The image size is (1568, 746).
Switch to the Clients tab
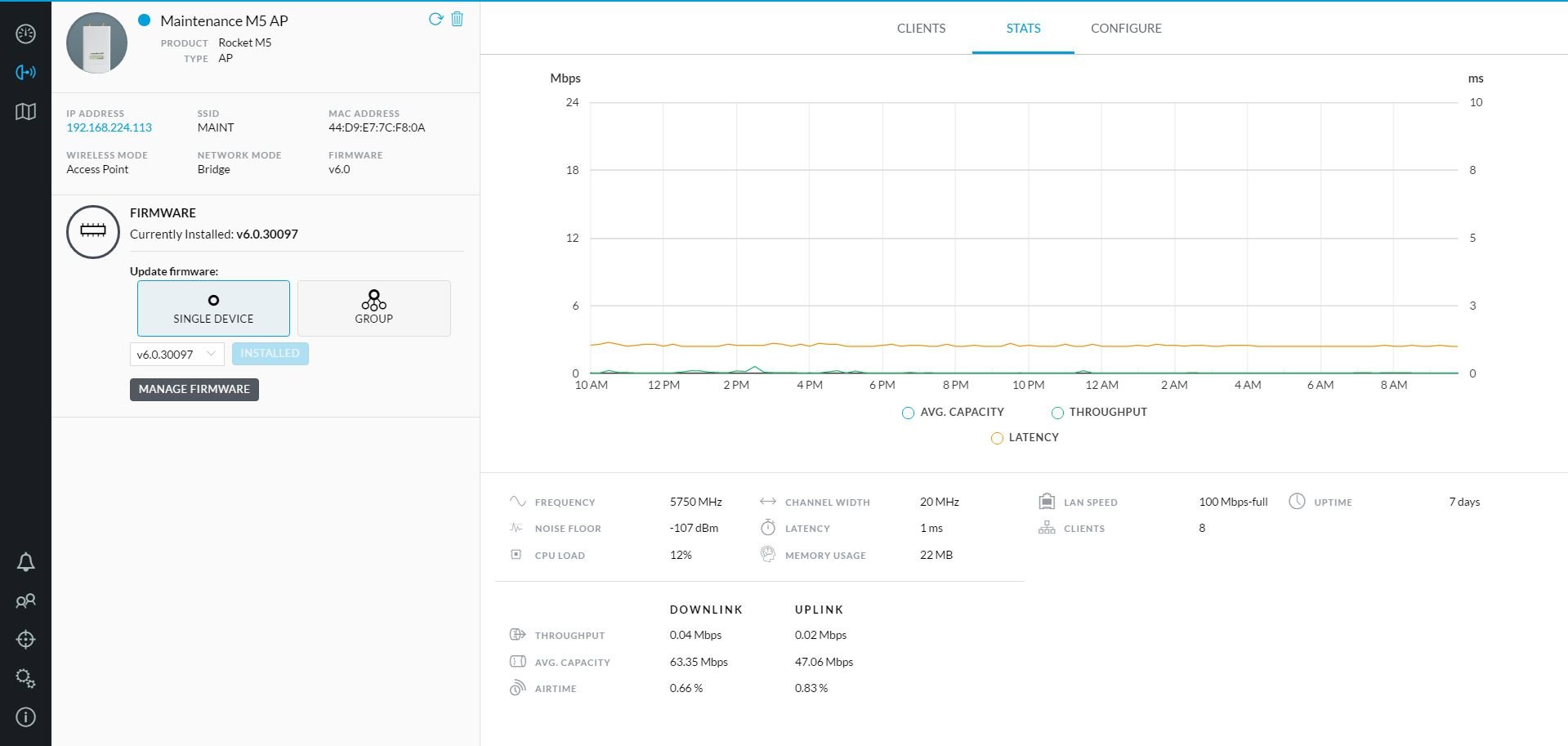click(921, 28)
